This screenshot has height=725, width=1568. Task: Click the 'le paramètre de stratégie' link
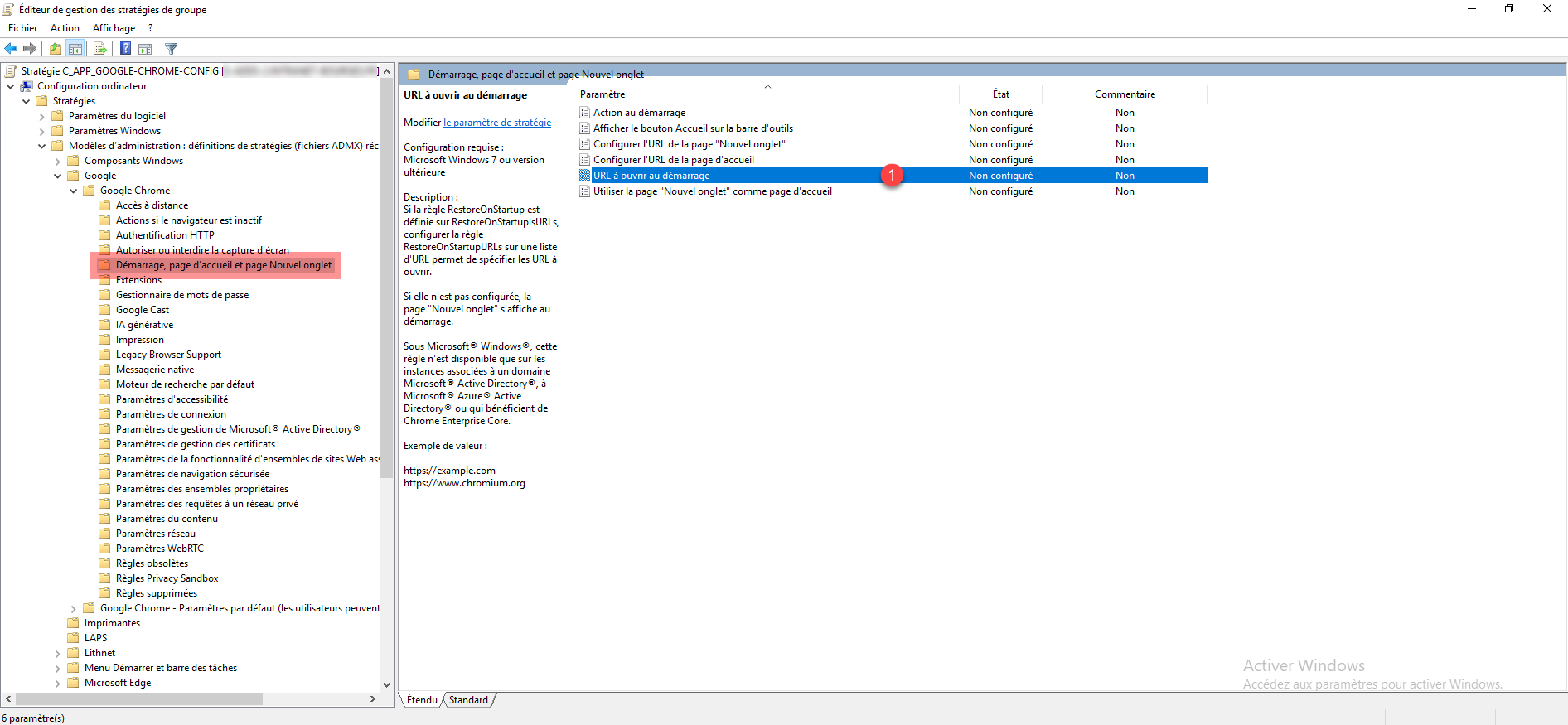click(x=497, y=123)
